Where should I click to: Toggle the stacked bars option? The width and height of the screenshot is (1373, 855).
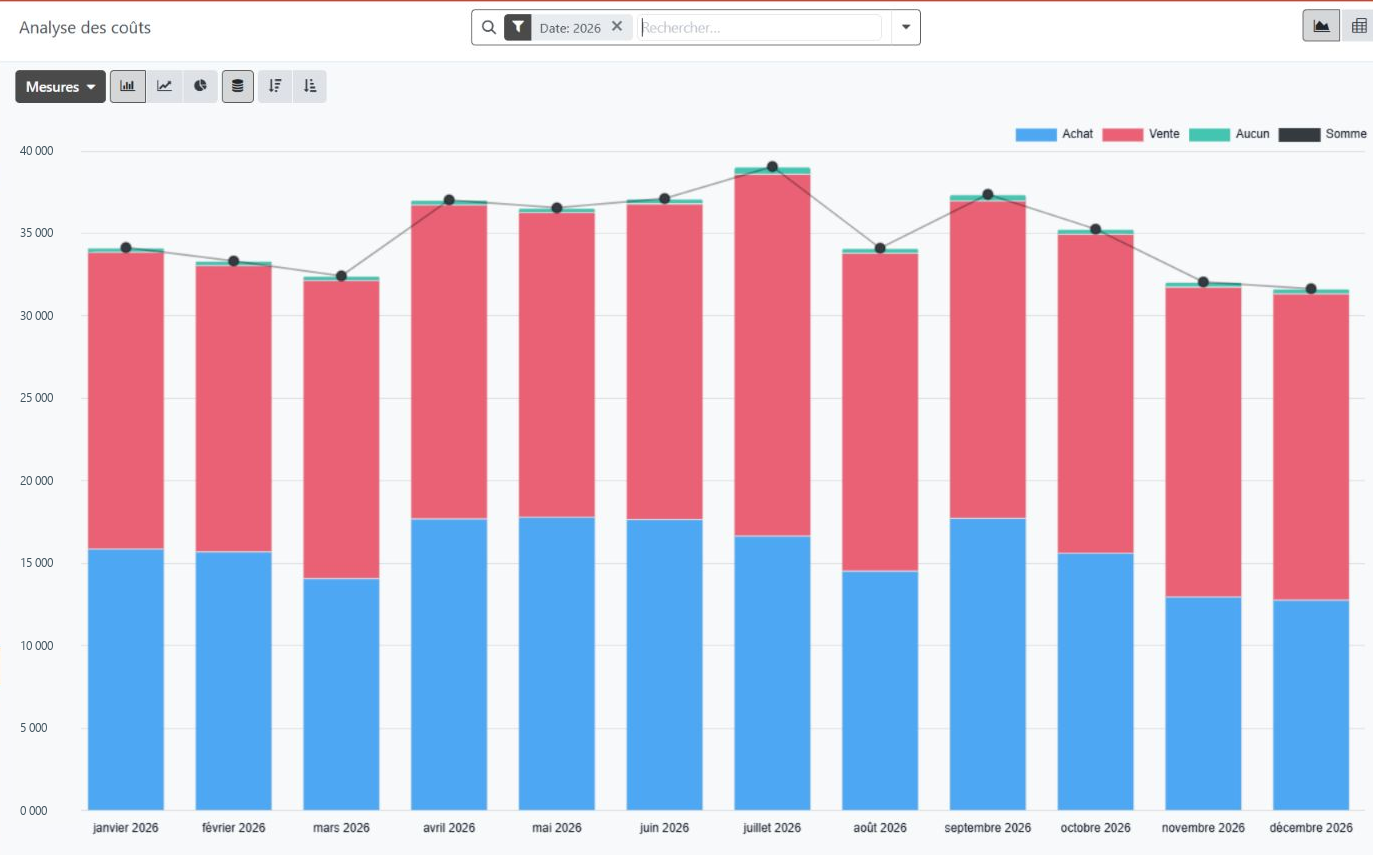click(x=237, y=86)
